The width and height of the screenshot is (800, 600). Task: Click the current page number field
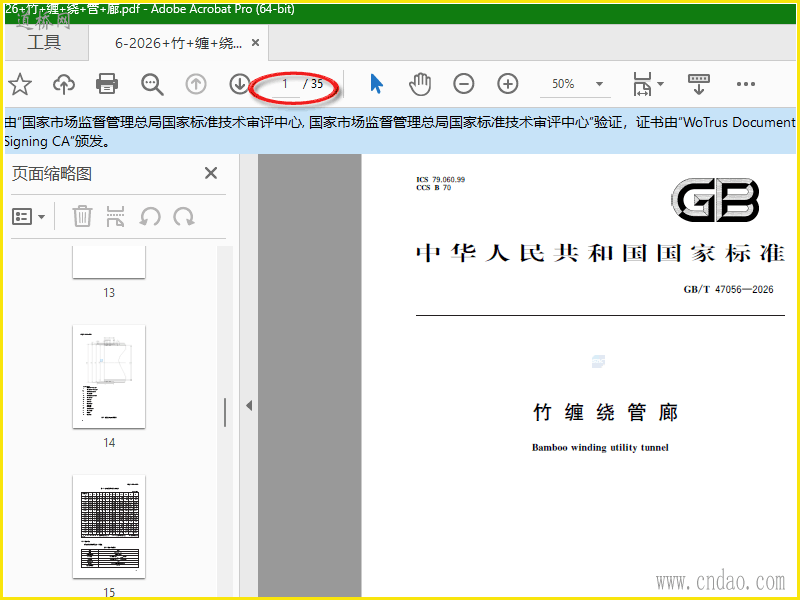[x=285, y=84]
